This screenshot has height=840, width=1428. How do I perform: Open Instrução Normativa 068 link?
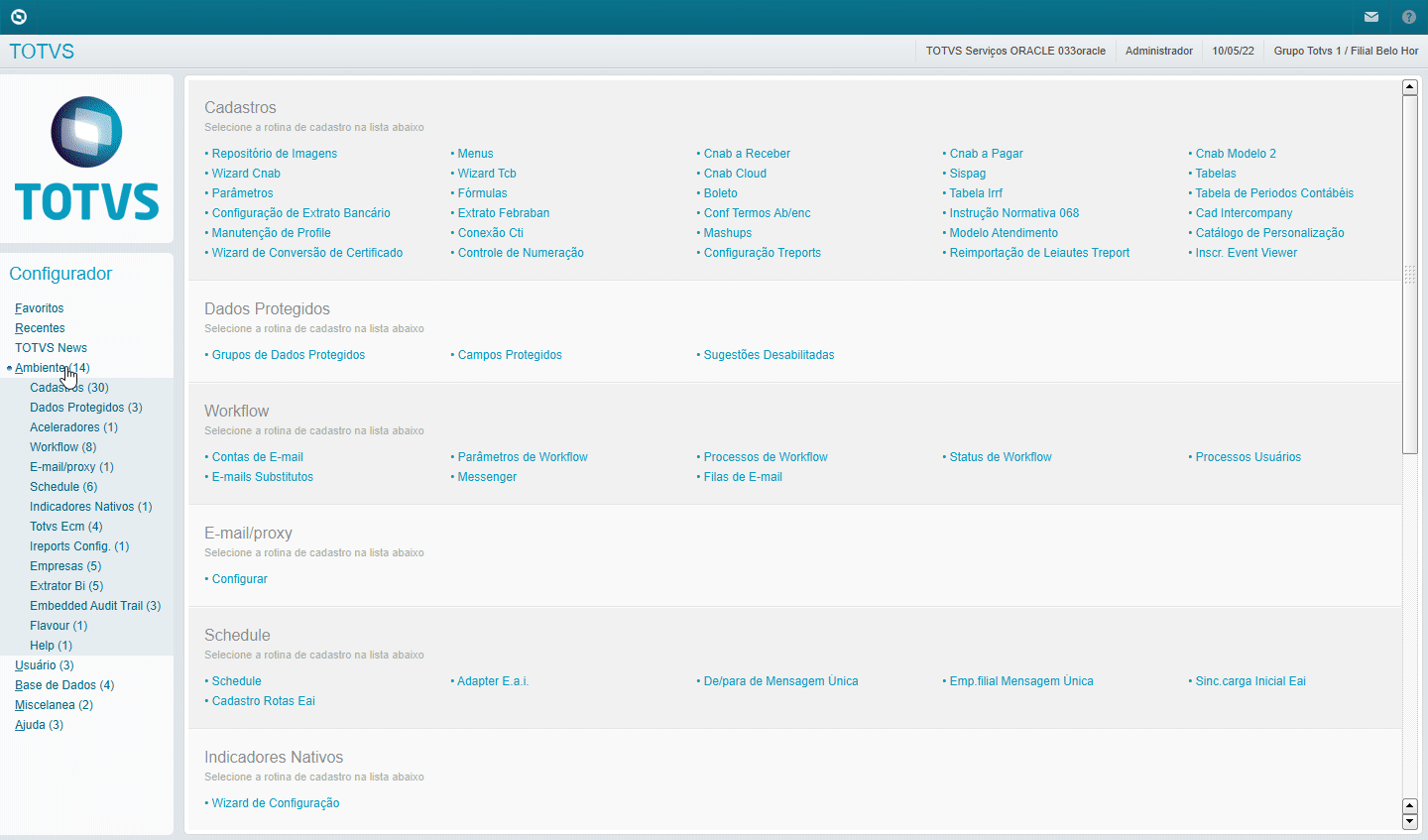[1013, 213]
